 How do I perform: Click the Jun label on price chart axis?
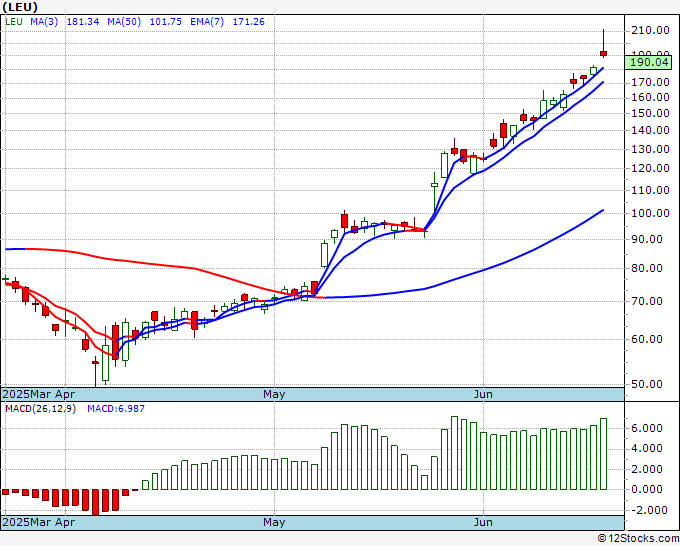click(483, 394)
